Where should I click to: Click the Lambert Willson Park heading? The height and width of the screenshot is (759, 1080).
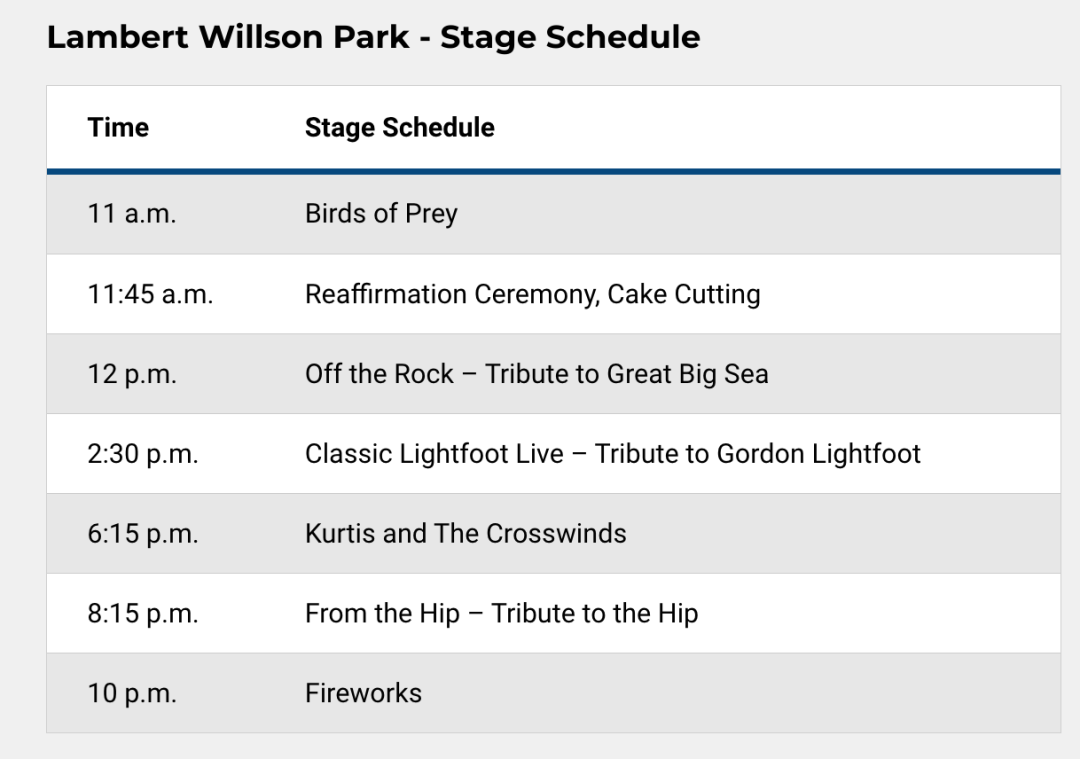click(373, 37)
